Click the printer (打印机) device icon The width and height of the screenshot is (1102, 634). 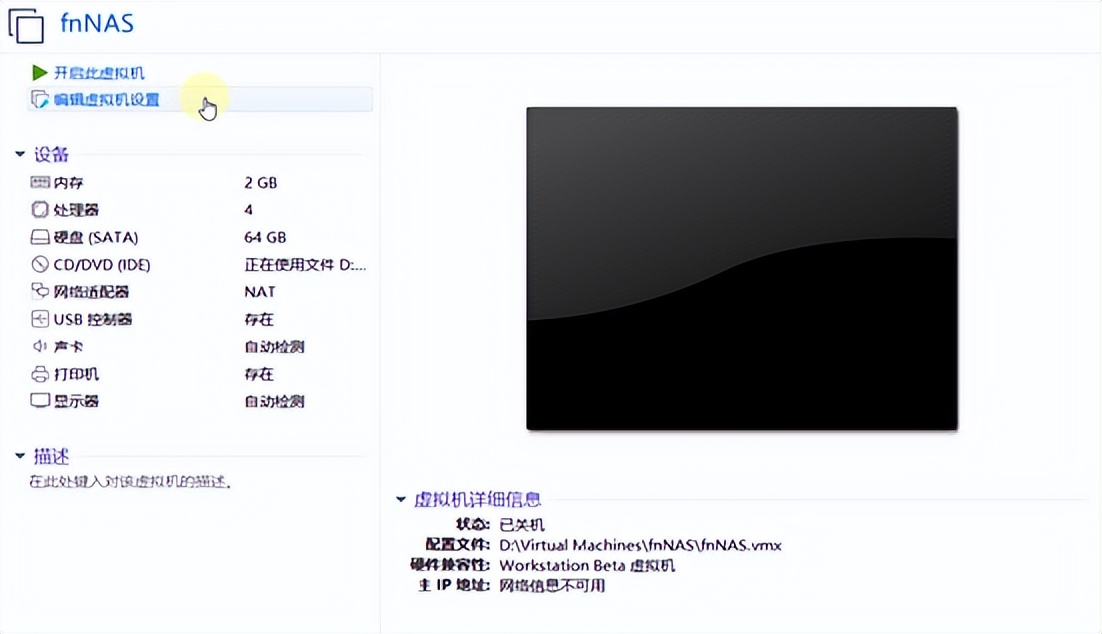click(x=40, y=374)
